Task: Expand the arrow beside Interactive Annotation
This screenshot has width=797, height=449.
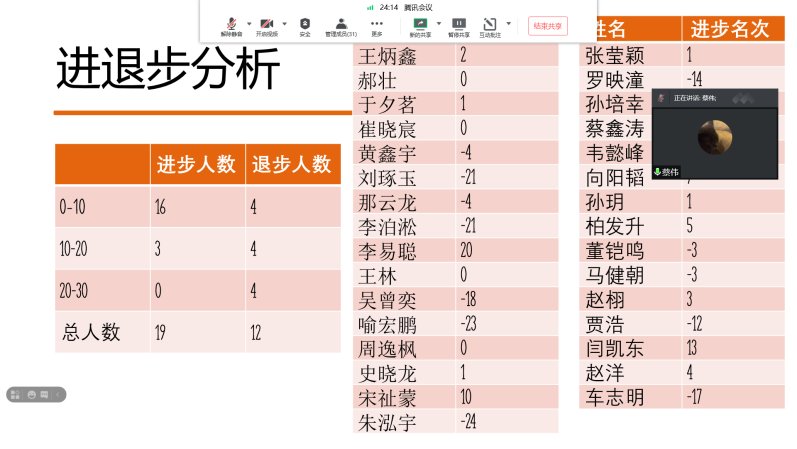Action: tap(508, 23)
